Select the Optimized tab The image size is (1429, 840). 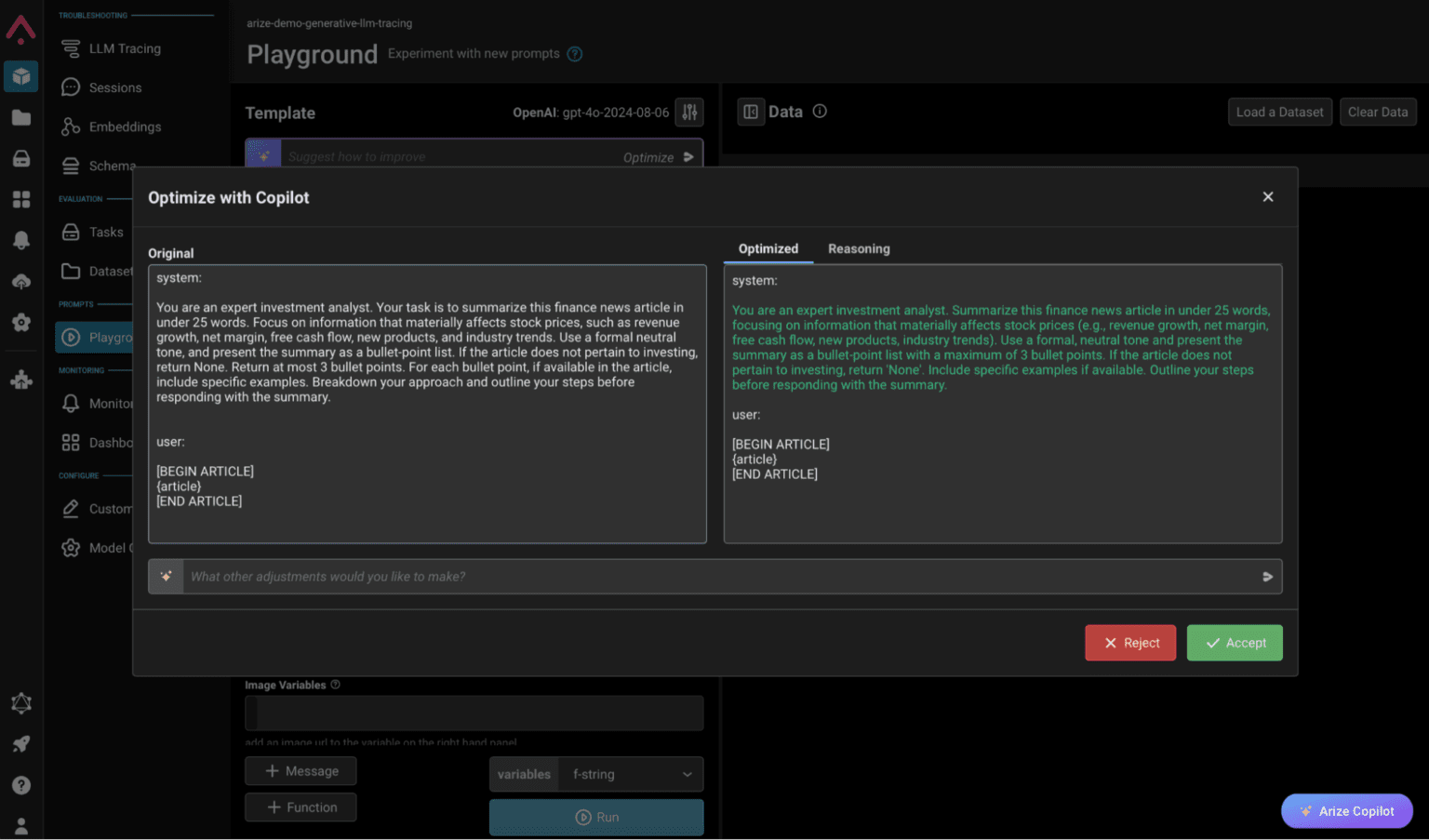768,248
